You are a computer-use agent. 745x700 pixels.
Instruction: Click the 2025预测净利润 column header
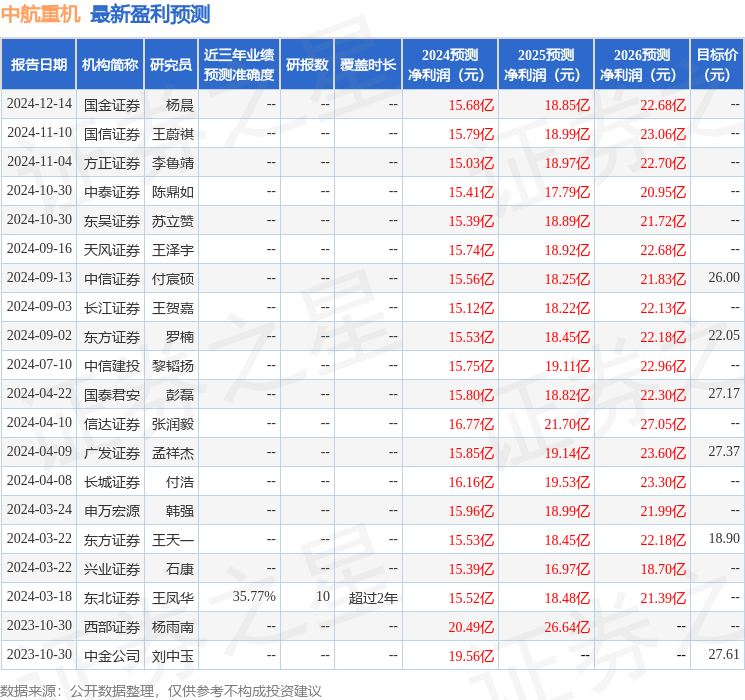click(546, 65)
